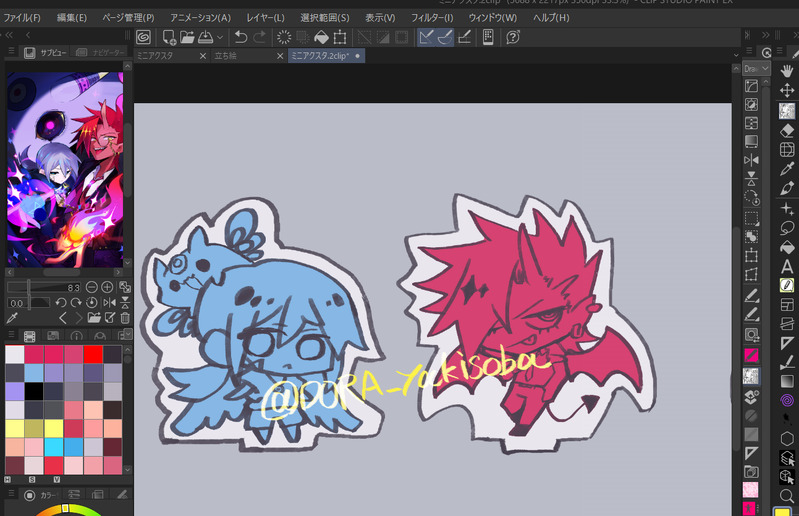Click the sub view reference image thumbnail
Screen dimensions: 799x516
(65, 169)
